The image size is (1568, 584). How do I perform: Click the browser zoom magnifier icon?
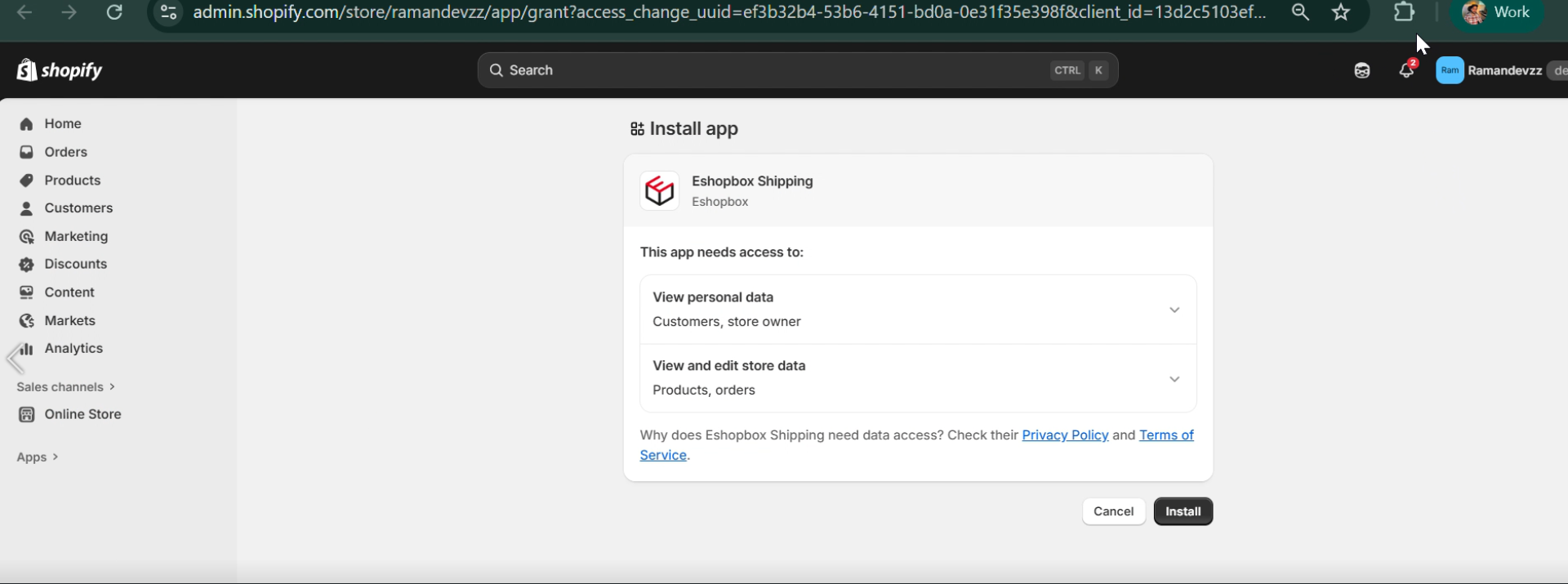coord(1300,12)
